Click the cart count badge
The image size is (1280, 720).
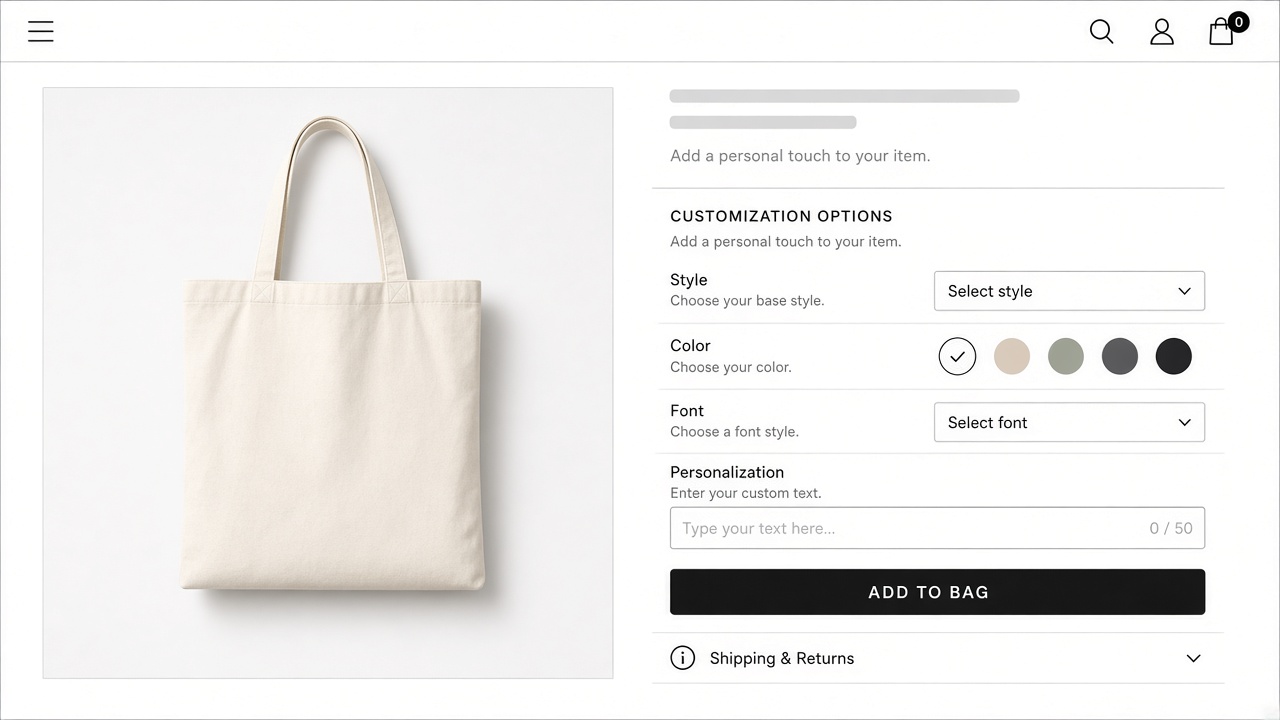[1238, 22]
